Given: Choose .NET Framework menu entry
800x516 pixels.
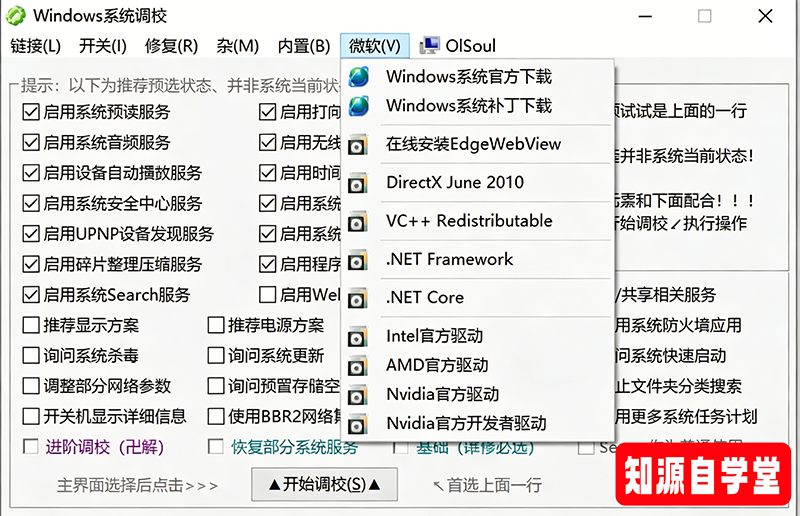Looking at the screenshot, I should (477, 259).
